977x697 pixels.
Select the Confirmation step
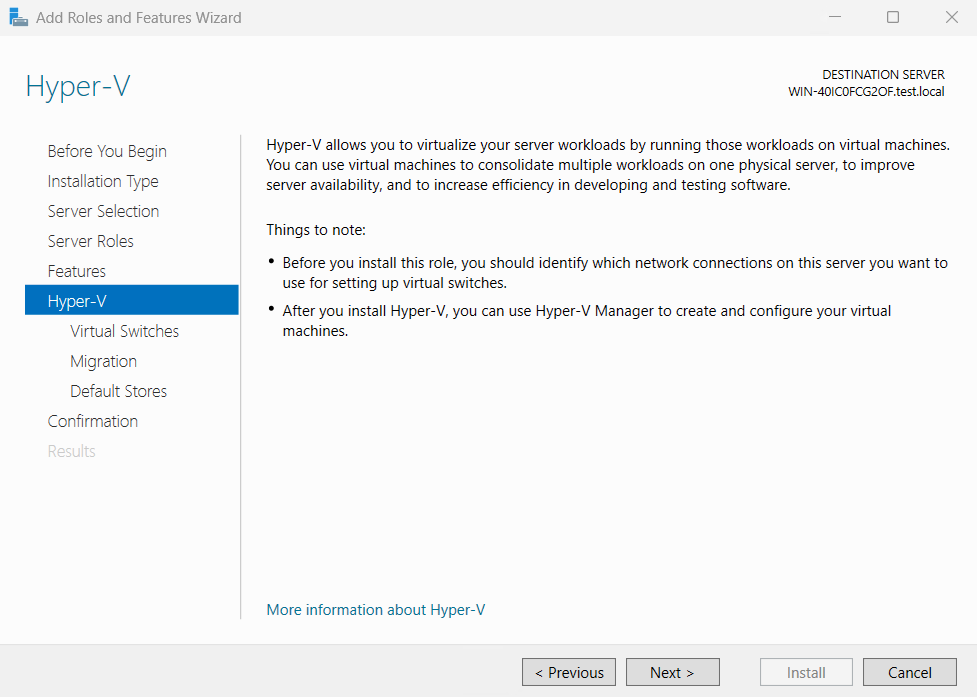(x=92, y=421)
